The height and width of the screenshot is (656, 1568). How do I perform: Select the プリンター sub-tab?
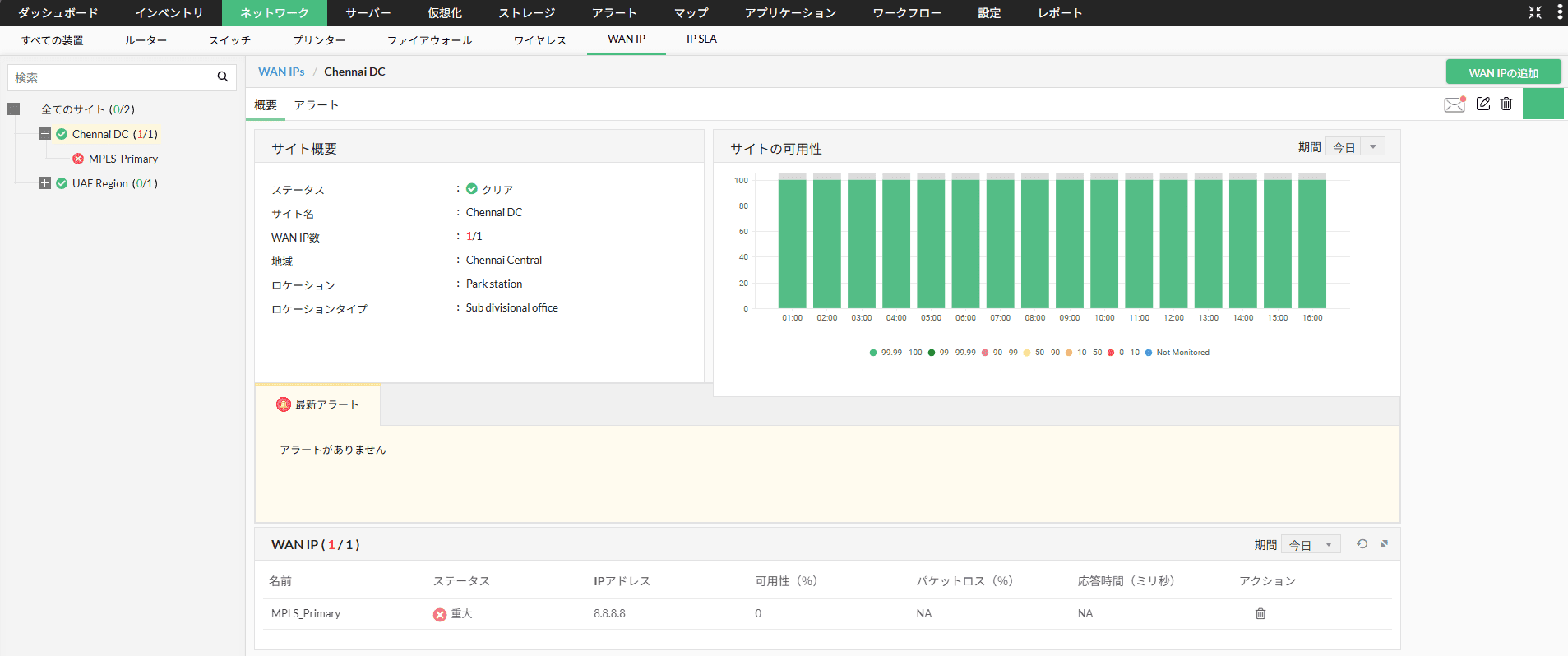pyautogui.click(x=319, y=40)
